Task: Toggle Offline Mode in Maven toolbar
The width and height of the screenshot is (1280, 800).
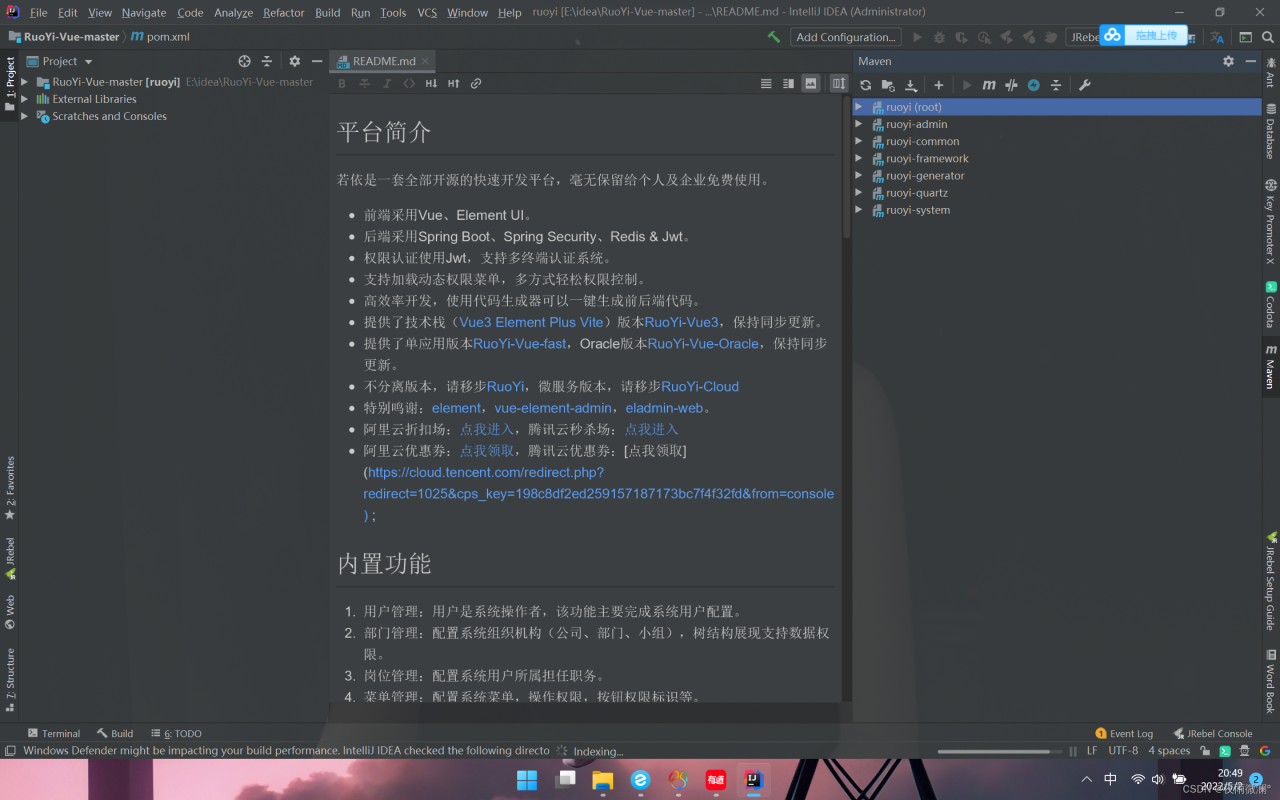Action: (x=1011, y=85)
